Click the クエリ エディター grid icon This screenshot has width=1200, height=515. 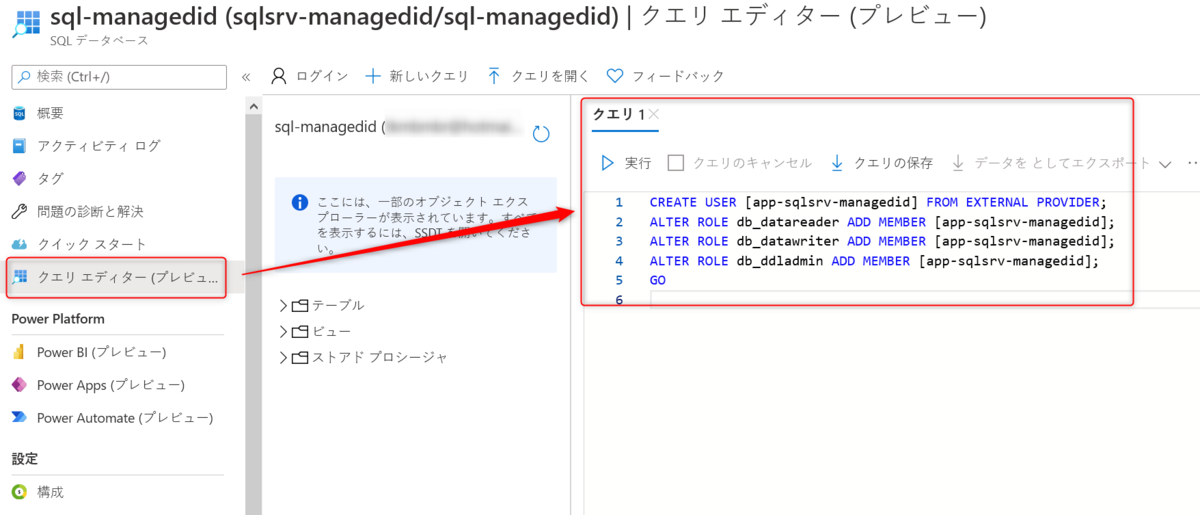click(x=19, y=278)
